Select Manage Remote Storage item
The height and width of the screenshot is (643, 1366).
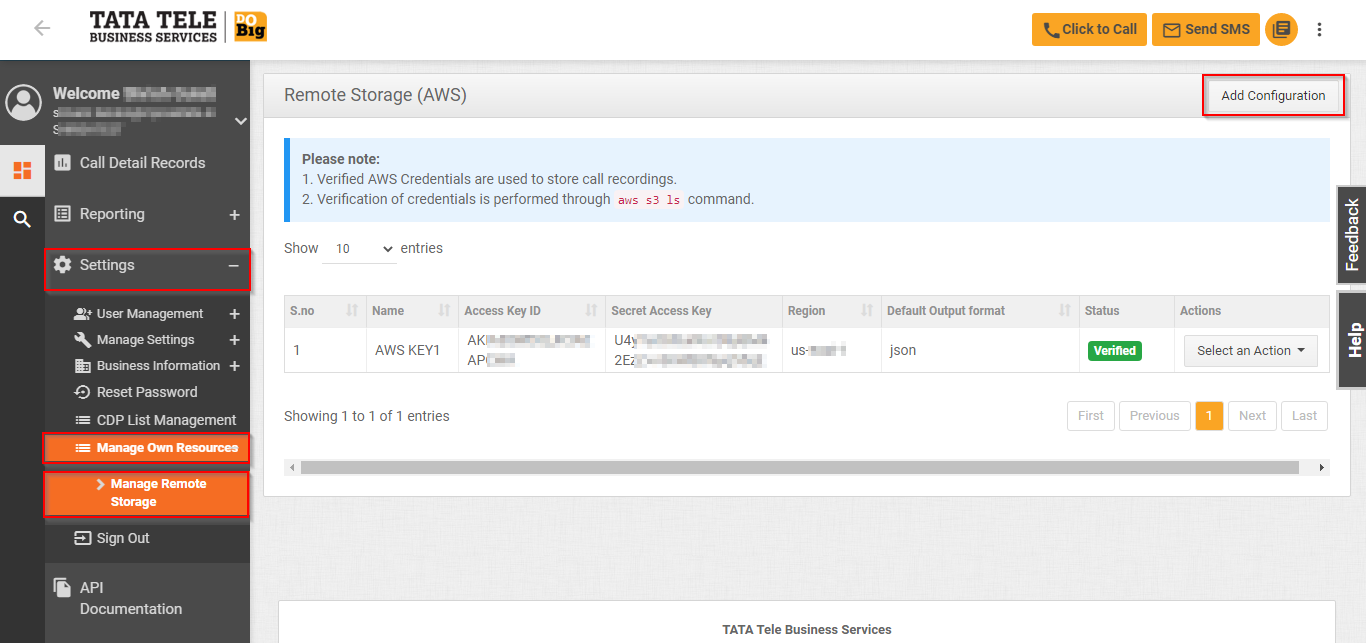point(147,493)
